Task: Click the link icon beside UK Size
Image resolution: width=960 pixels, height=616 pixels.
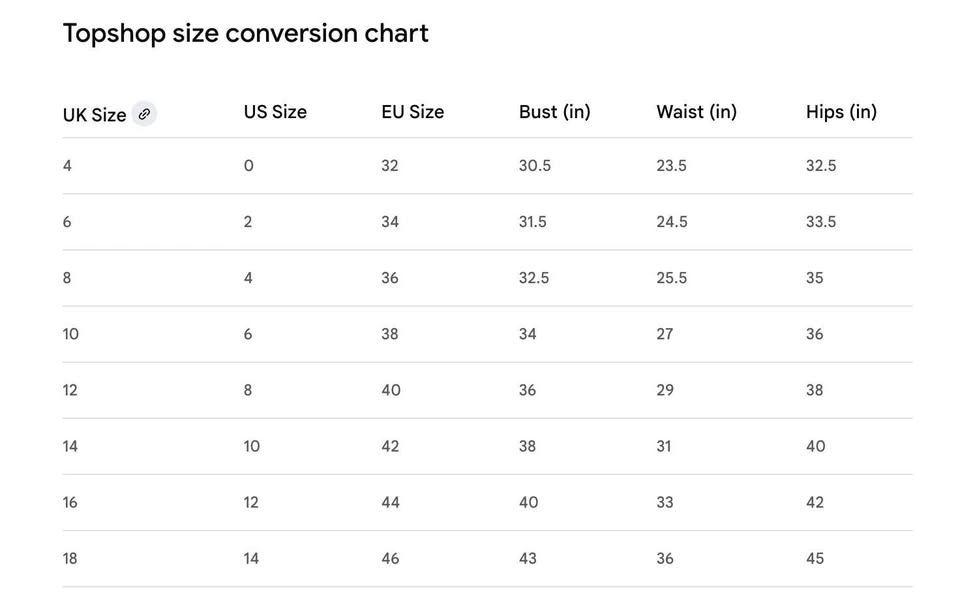Action: pyautogui.click(x=145, y=114)
